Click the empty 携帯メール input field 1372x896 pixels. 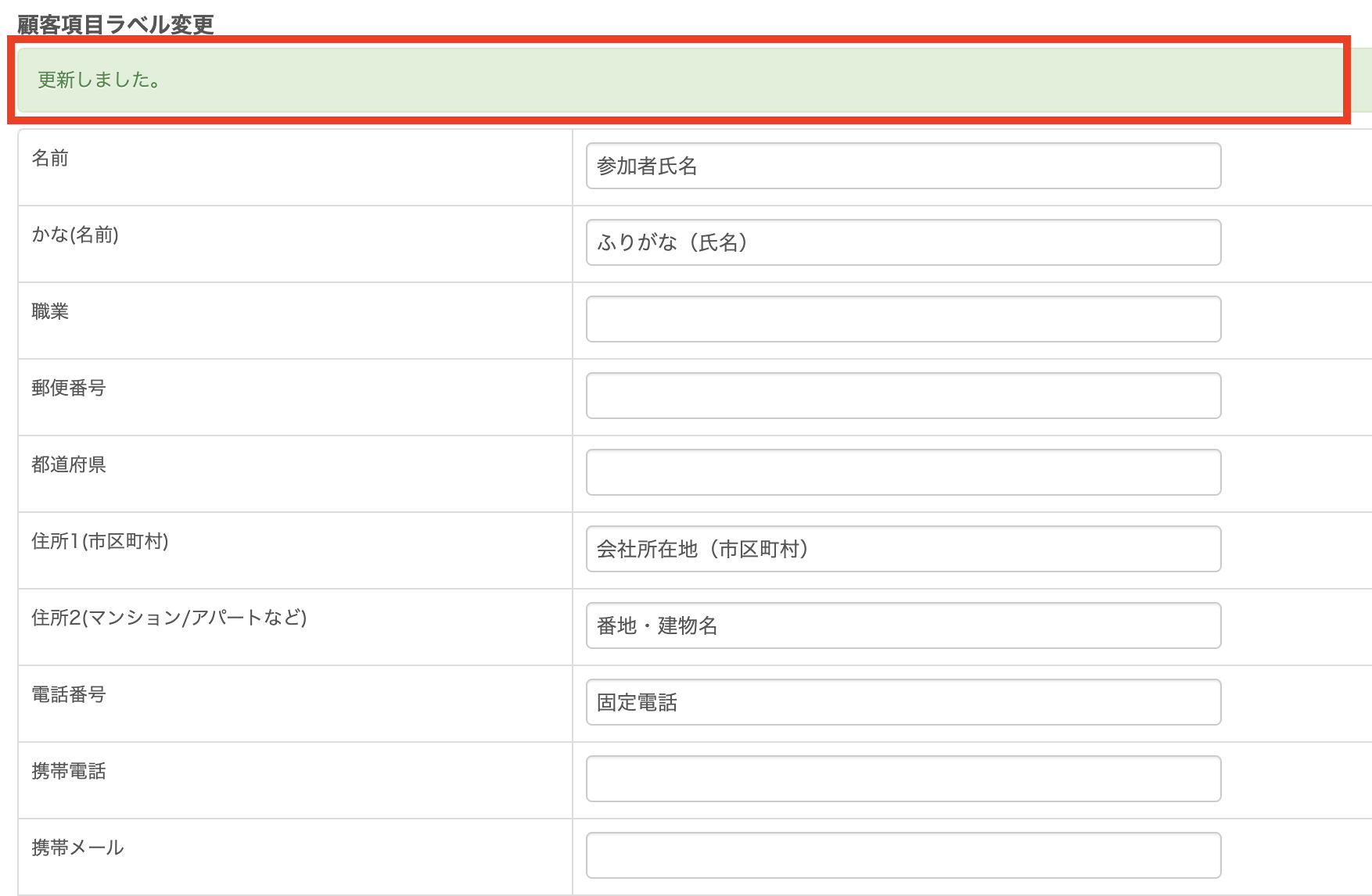[903, 855]
